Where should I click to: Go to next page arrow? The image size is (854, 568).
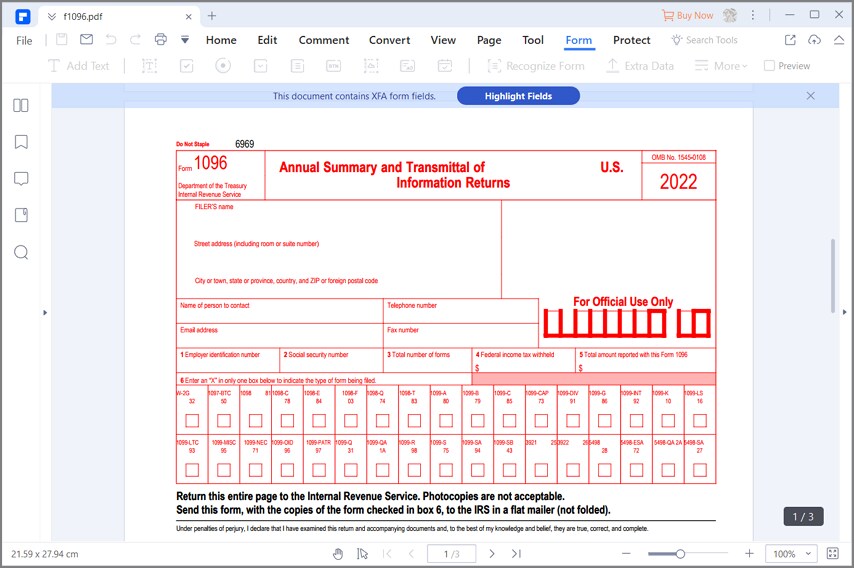pos(492,554)
